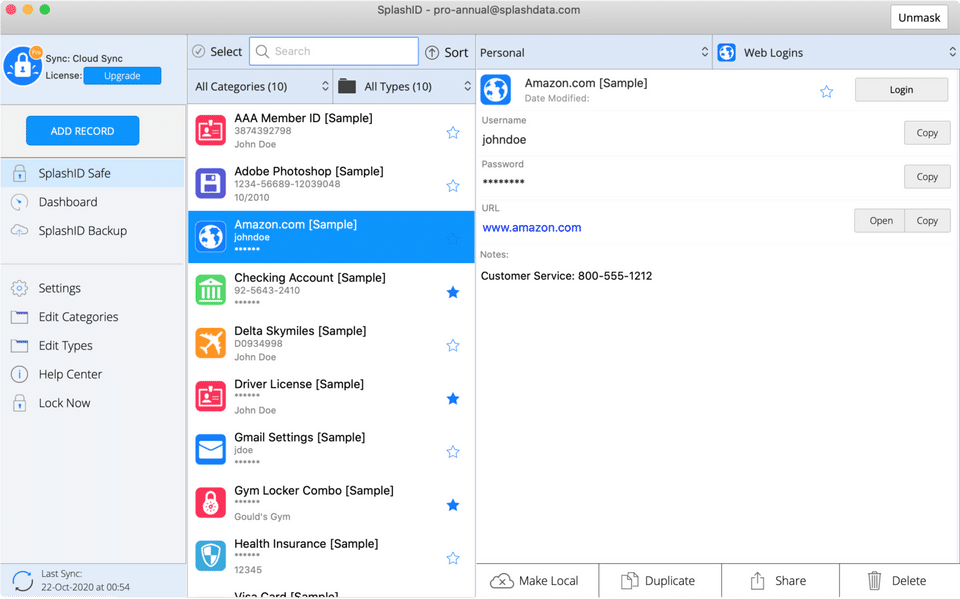Click the Duplicate pages icon
Screen dimensions: 960x599
629,581
